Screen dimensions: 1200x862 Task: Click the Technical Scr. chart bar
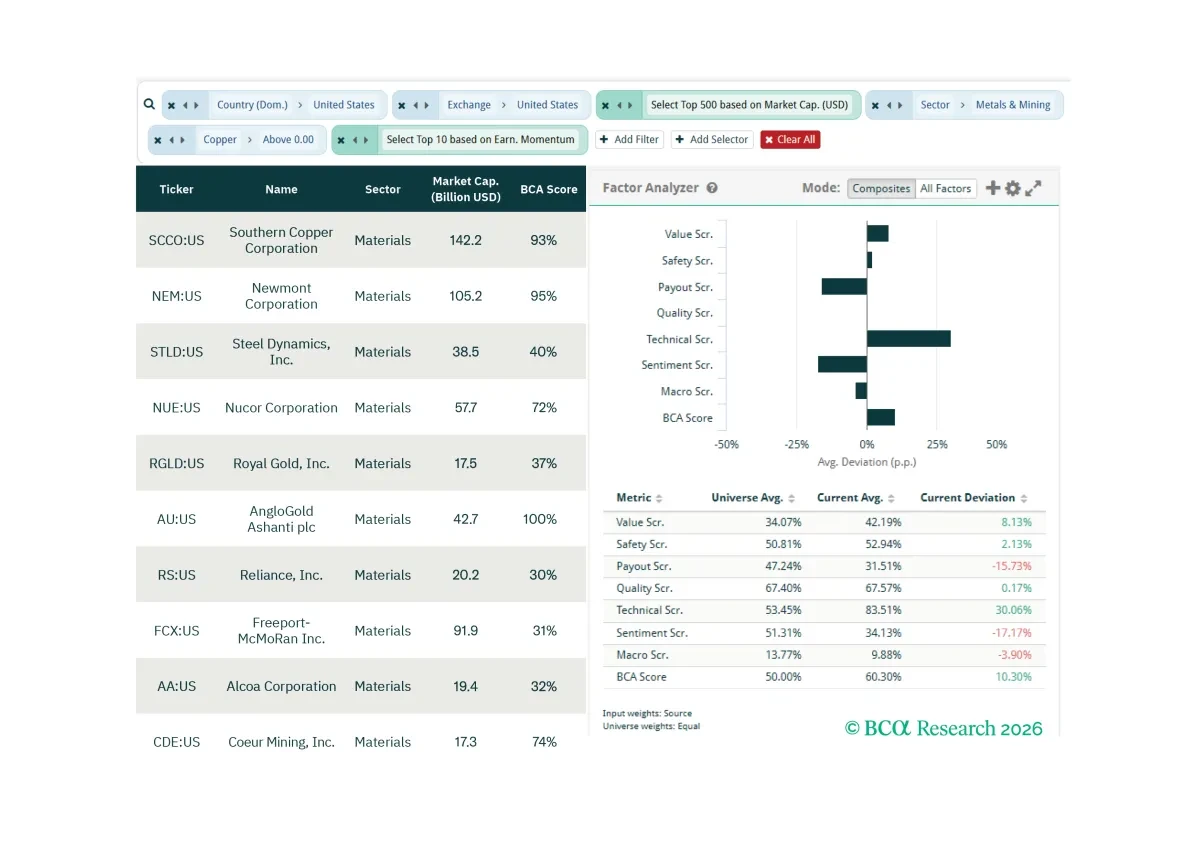tap(908, 339)
